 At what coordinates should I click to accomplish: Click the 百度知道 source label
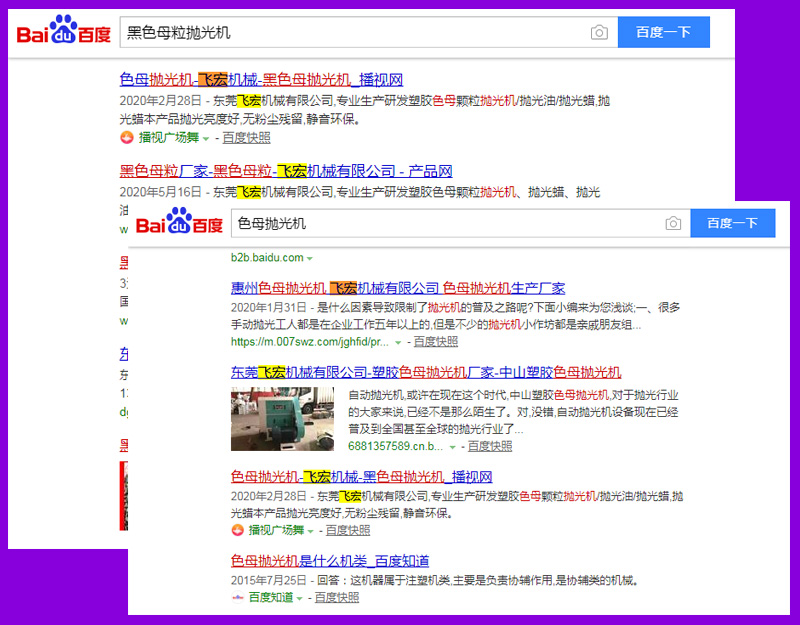pyautogui.click(x=271, y=597)
